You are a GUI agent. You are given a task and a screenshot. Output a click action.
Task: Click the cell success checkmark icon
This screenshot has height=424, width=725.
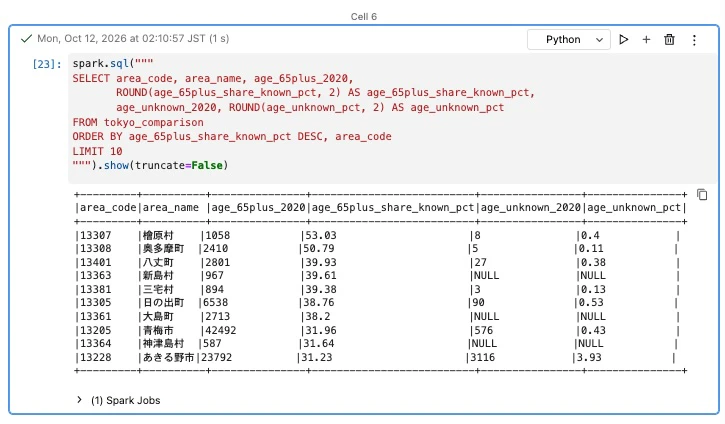click(26, 38)
